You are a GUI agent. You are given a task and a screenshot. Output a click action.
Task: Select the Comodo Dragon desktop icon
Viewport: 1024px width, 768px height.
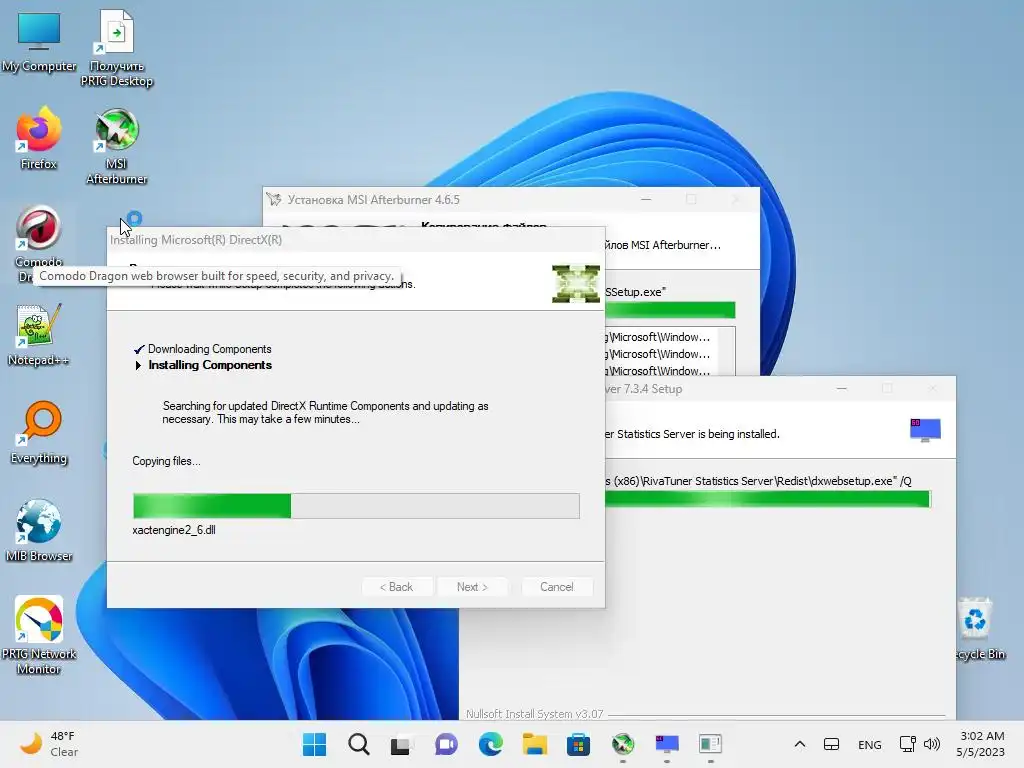click(x=39, y=243)
